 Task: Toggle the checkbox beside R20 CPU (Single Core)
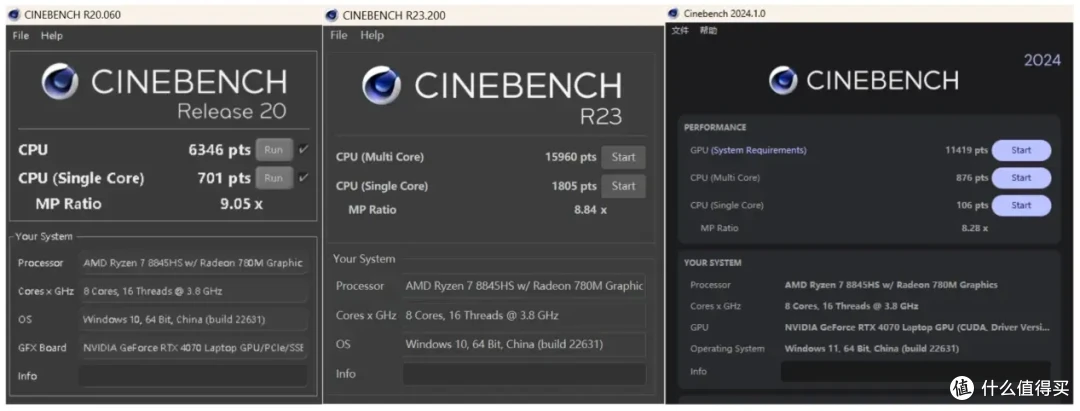(x=304, y=178)
